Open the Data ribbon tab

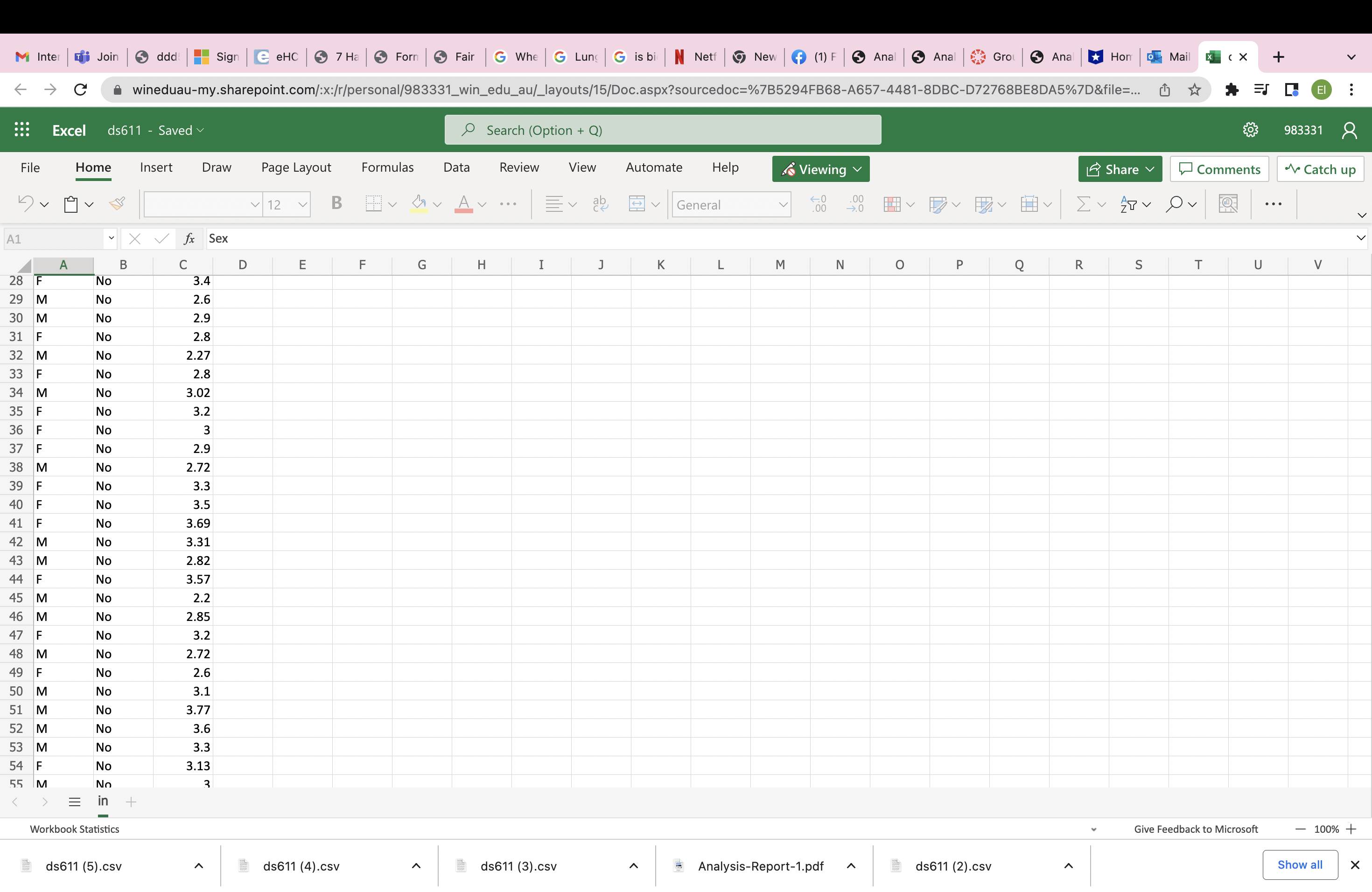(x=456, y=167)
